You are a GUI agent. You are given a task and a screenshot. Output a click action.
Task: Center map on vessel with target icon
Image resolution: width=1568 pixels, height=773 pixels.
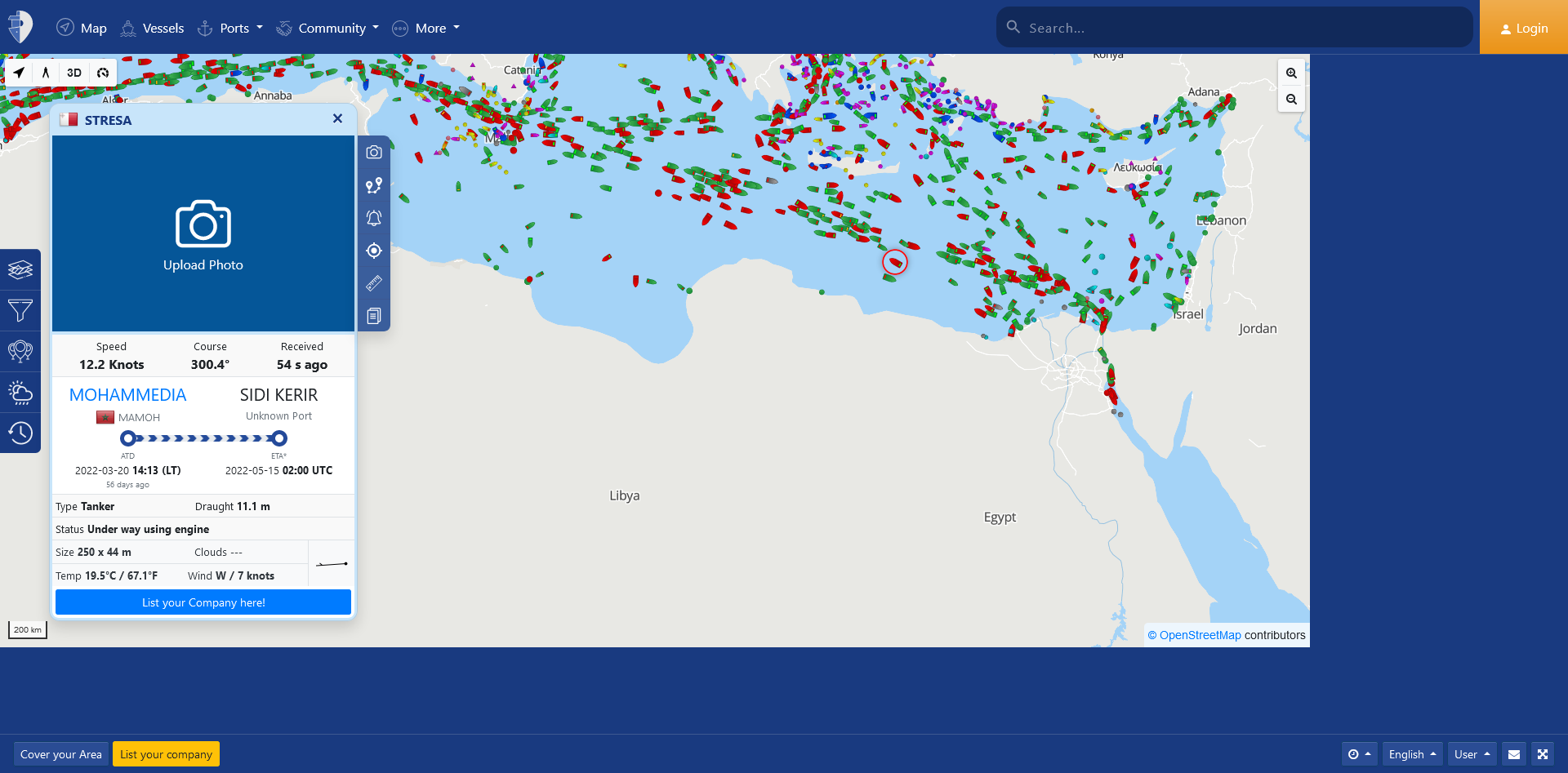pyautogui.click(x=374, y=251)
